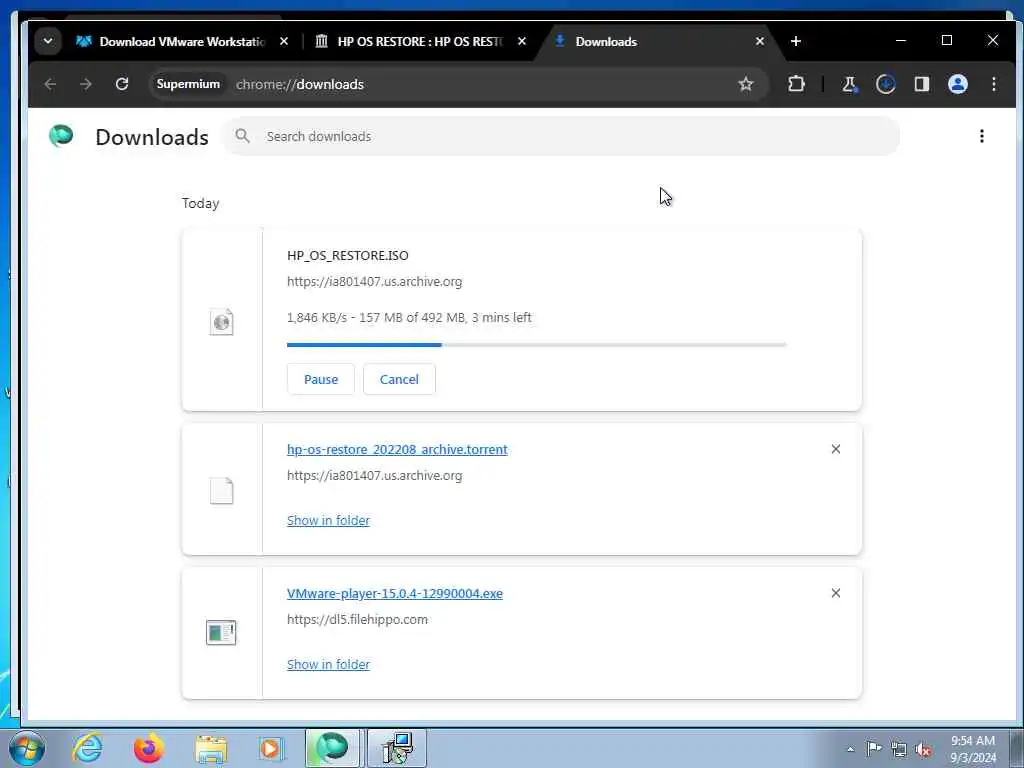
Task: Reload the downloads page
Action: click(121, 84)
